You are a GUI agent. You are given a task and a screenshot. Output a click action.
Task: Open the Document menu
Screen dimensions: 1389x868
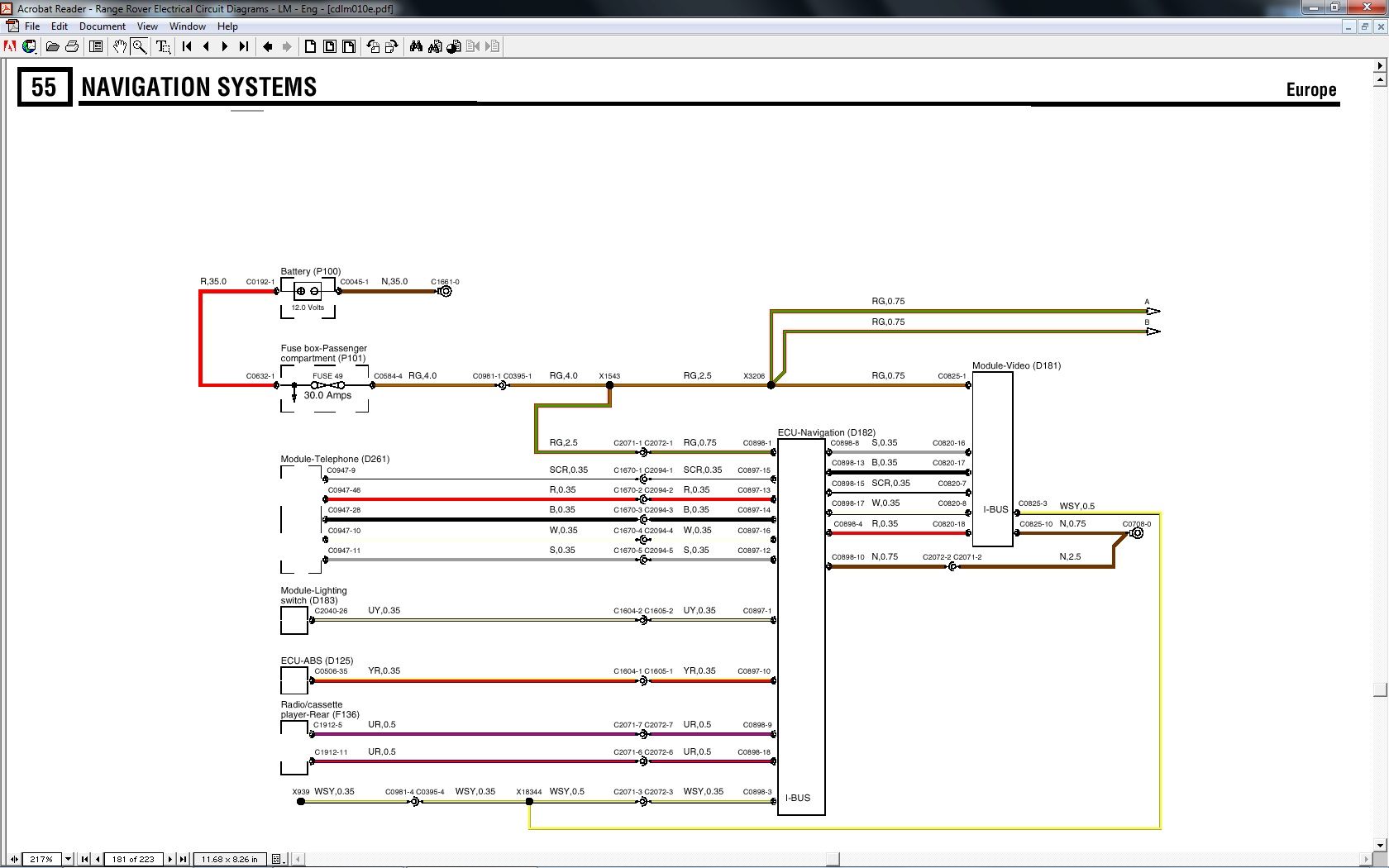pyautogui.click(x=103, y=26)
